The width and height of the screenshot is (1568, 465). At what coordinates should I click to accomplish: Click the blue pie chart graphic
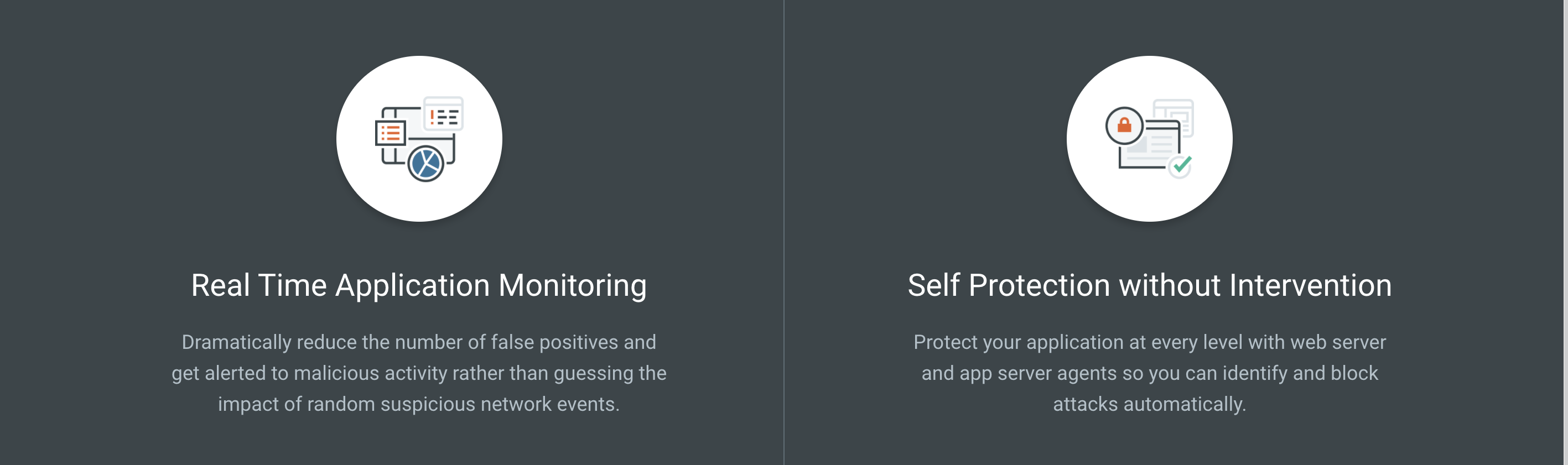[425, 164]
